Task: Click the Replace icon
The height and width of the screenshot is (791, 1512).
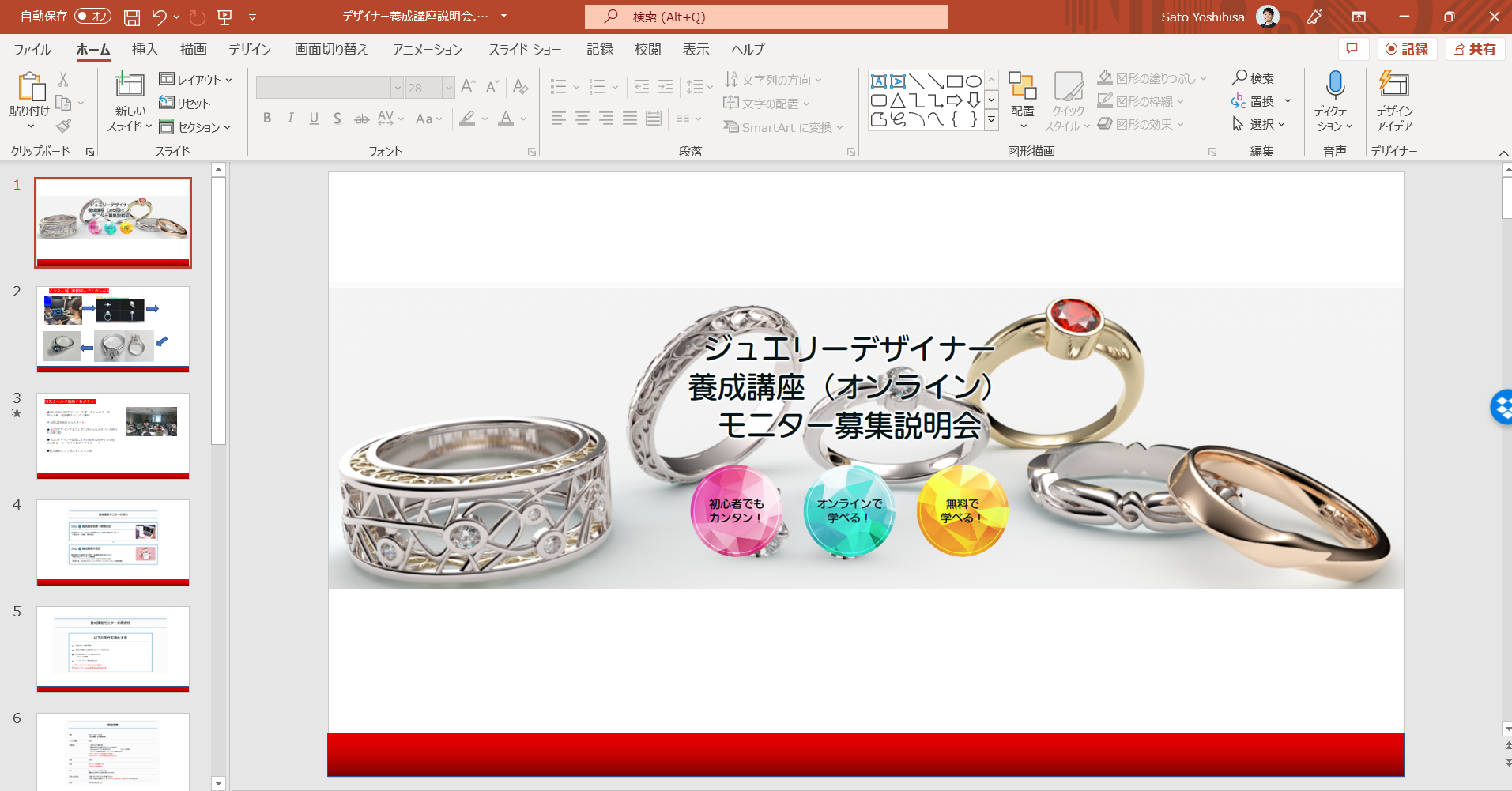Action: coord(1239,101)
